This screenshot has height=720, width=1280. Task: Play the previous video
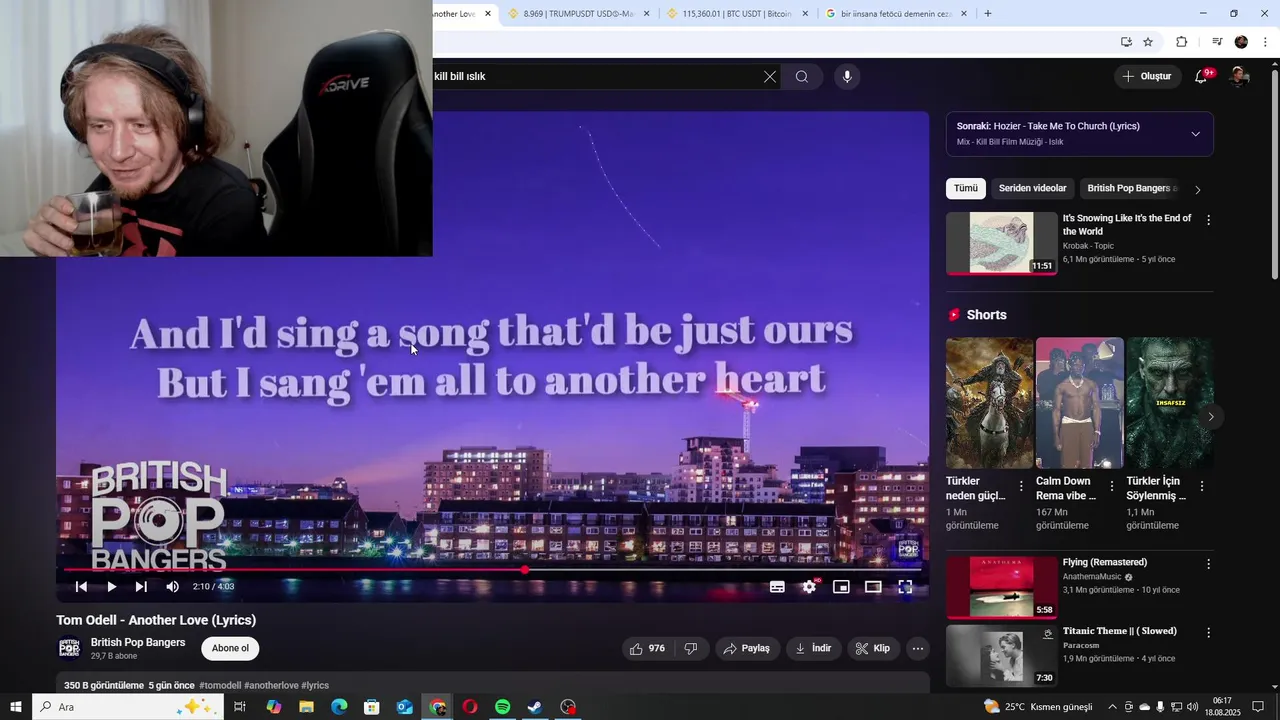81,587
